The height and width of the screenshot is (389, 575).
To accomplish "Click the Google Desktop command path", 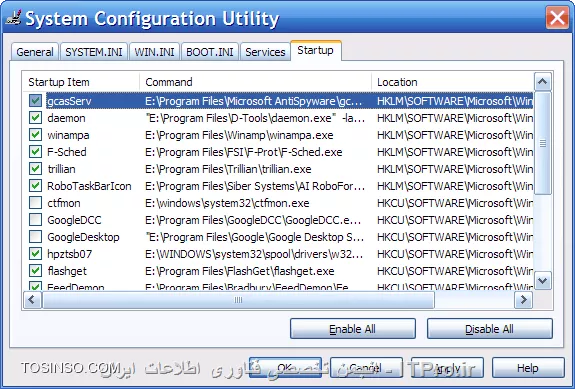I will click(x=255, y=237).
